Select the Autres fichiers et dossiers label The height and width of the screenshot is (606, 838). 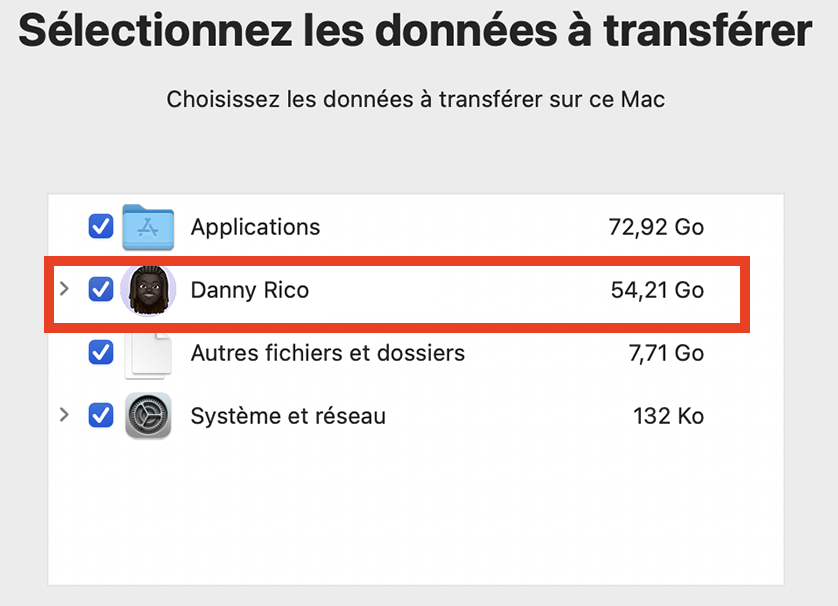(x=327, y=353)
